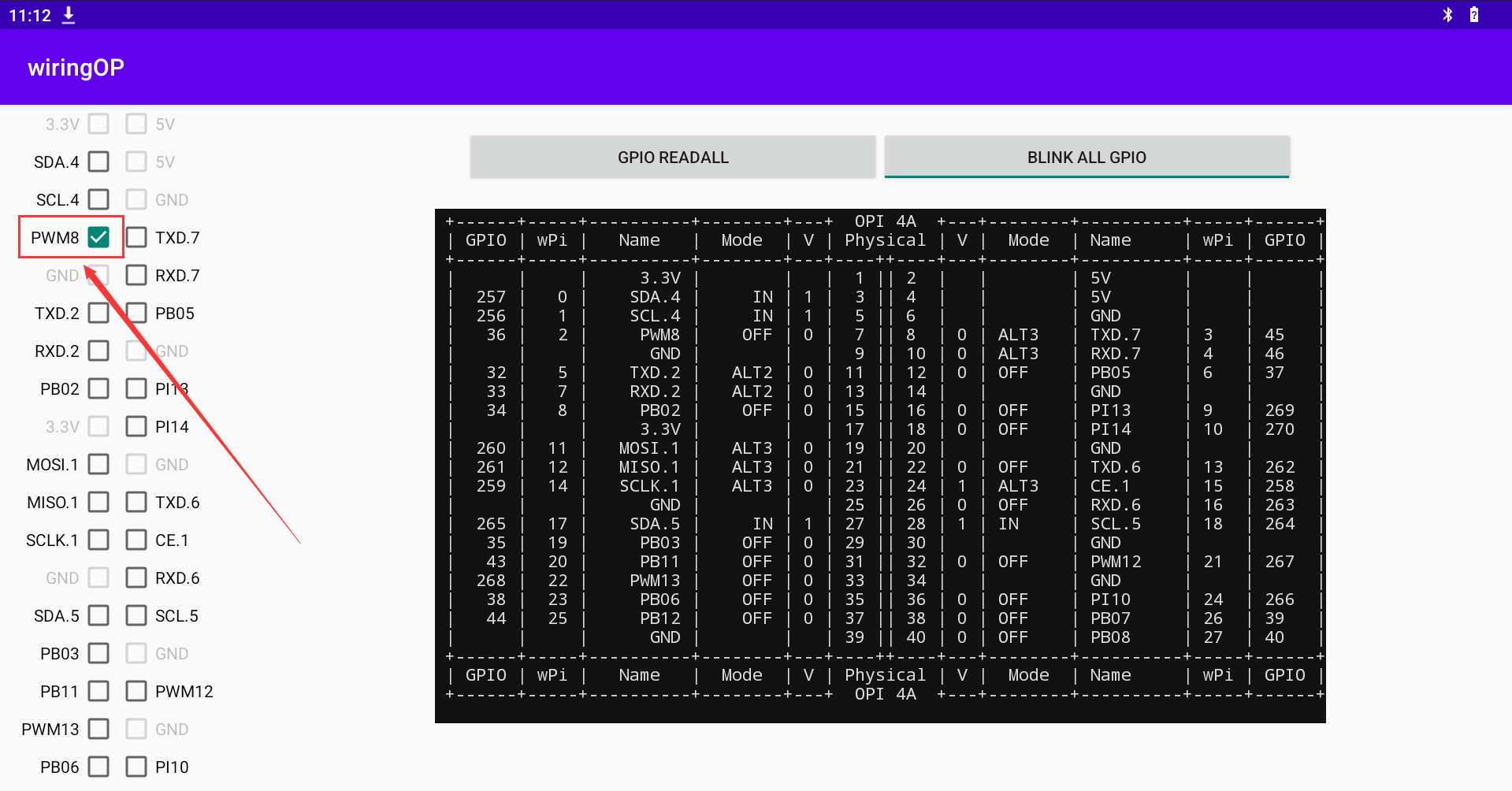The image size is (1512, 791).
Task: Uncheck the PWM8 checkbox
Action: (98, 237)
